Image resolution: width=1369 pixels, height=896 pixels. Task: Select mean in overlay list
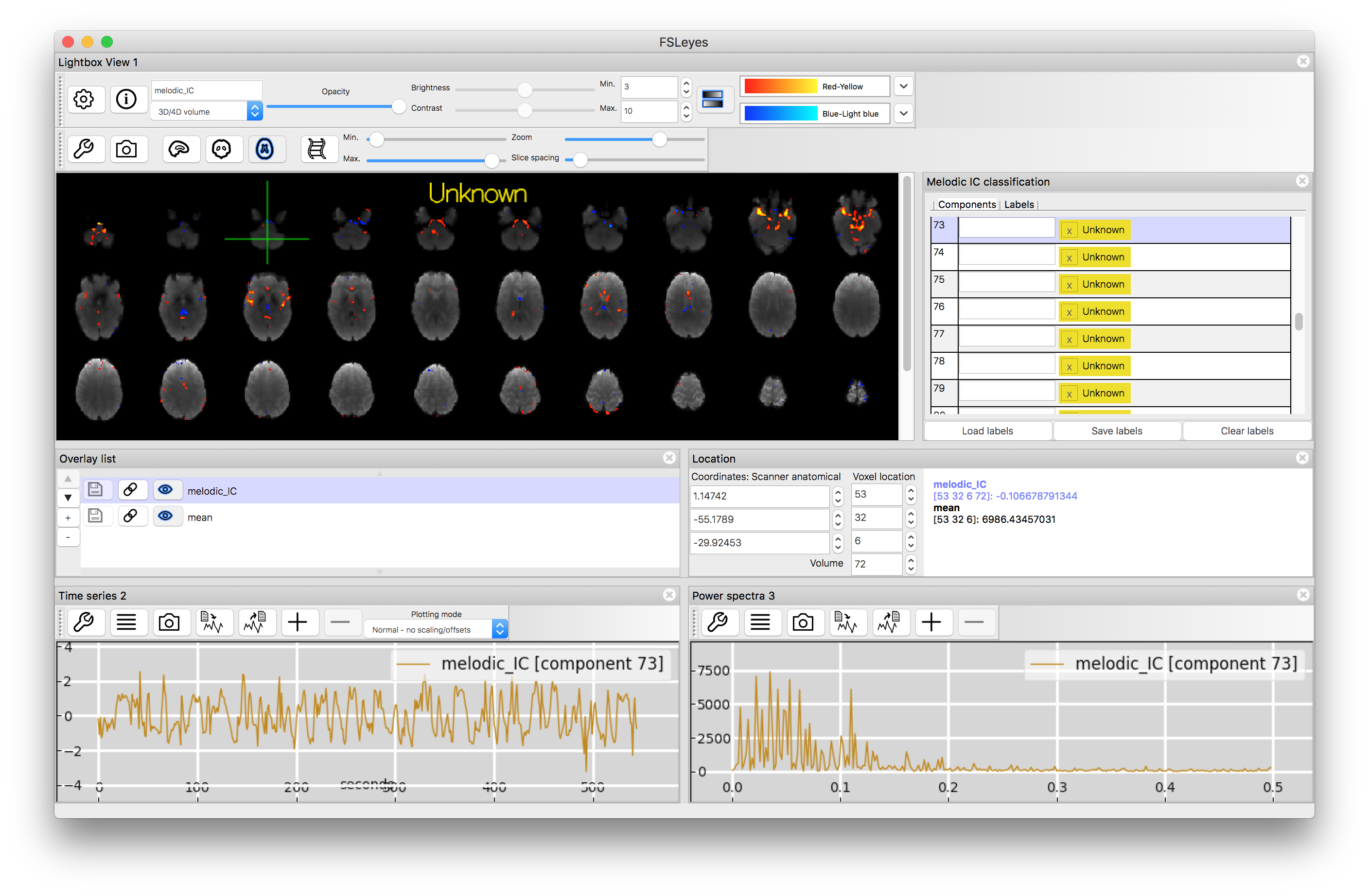(x=380, y=517)
